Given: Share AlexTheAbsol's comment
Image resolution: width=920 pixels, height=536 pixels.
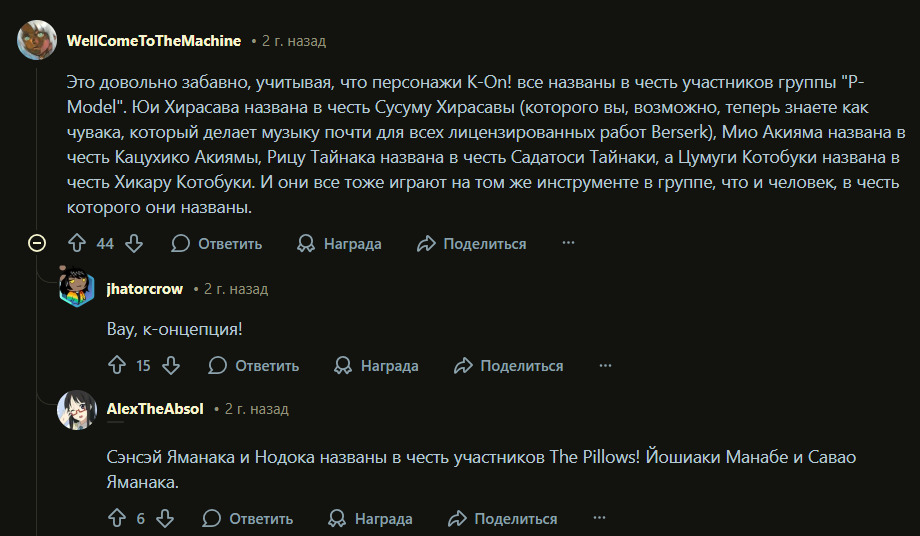Looking at the screenshot, I should pos(503,519).
